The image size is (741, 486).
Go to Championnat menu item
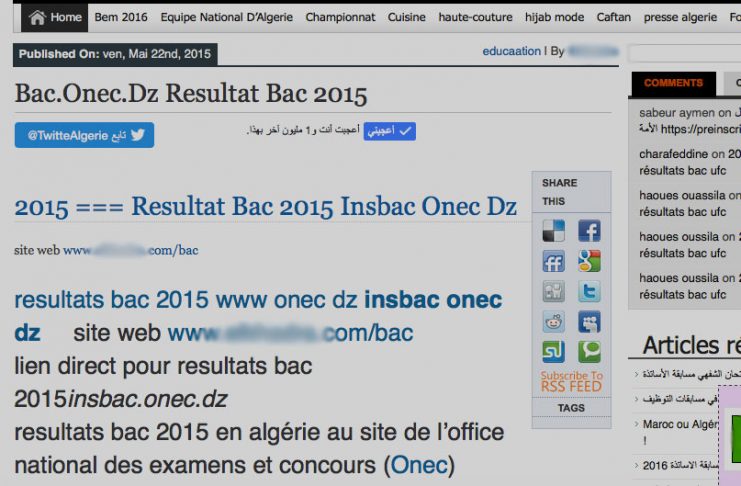tap(340, 17)
